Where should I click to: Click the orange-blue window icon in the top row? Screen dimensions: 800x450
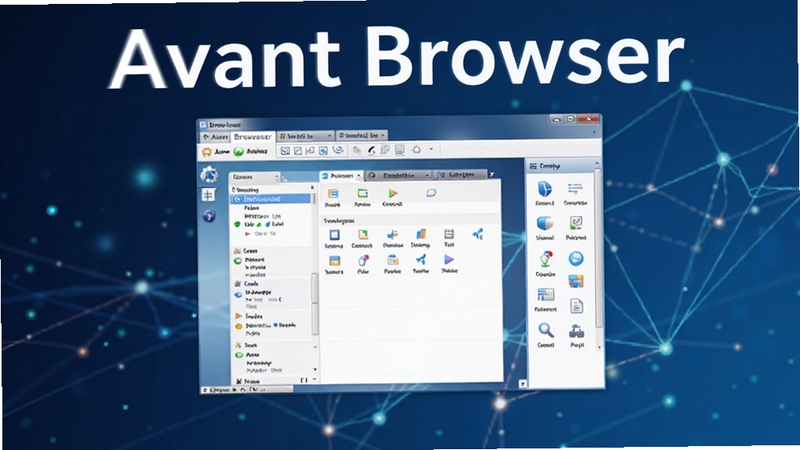[333, 194]
